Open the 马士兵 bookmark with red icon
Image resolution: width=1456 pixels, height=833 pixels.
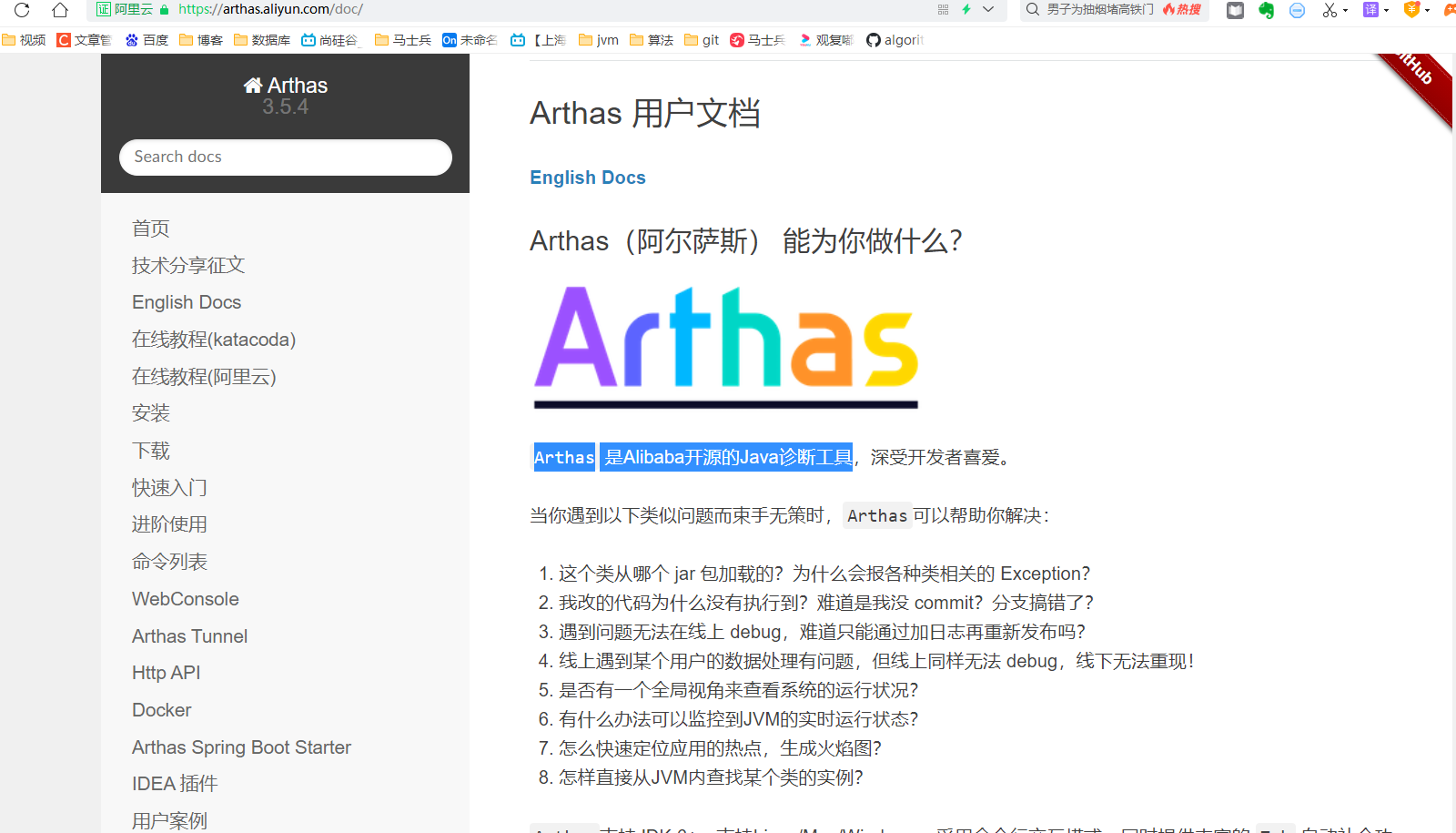pyautogui.click(x=757, y=40)
